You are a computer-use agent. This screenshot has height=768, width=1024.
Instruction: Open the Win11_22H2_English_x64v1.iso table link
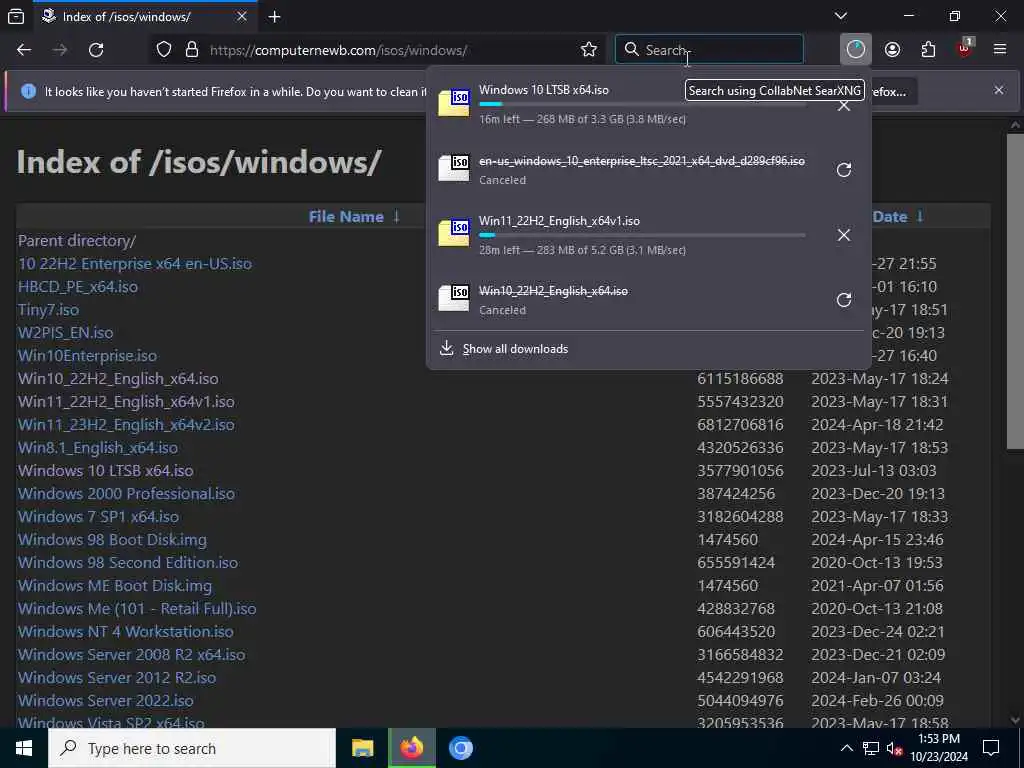click(x=126, y=402)
